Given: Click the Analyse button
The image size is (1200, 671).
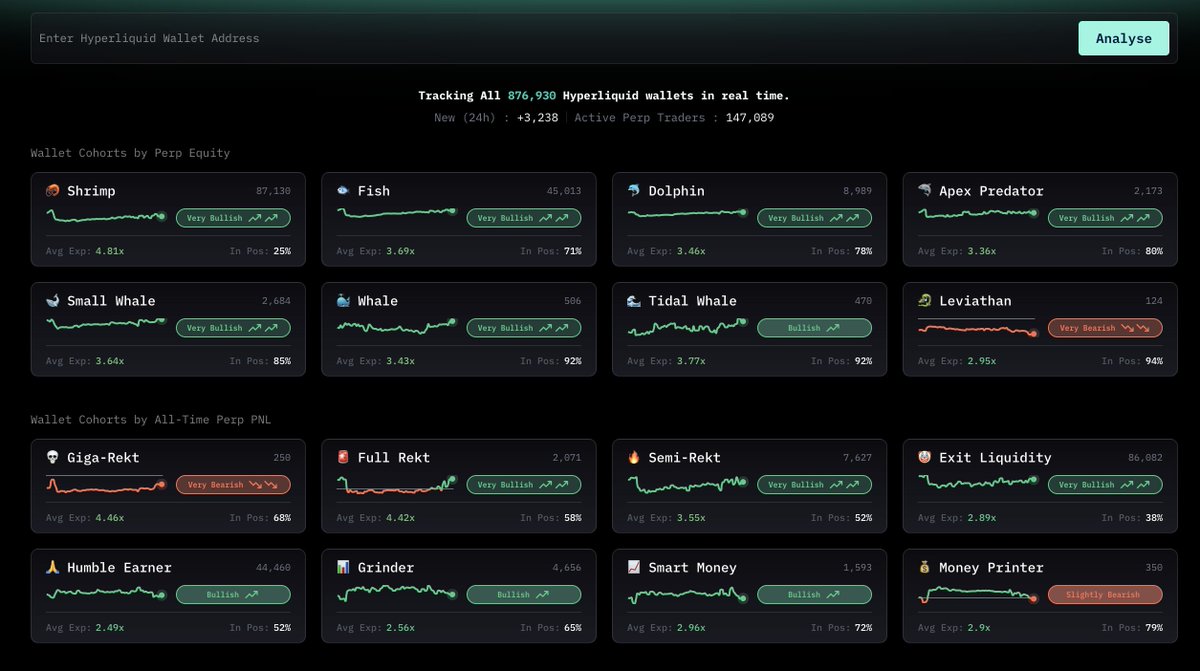Looking at the screenshot, I should [x=1123, y=38].
